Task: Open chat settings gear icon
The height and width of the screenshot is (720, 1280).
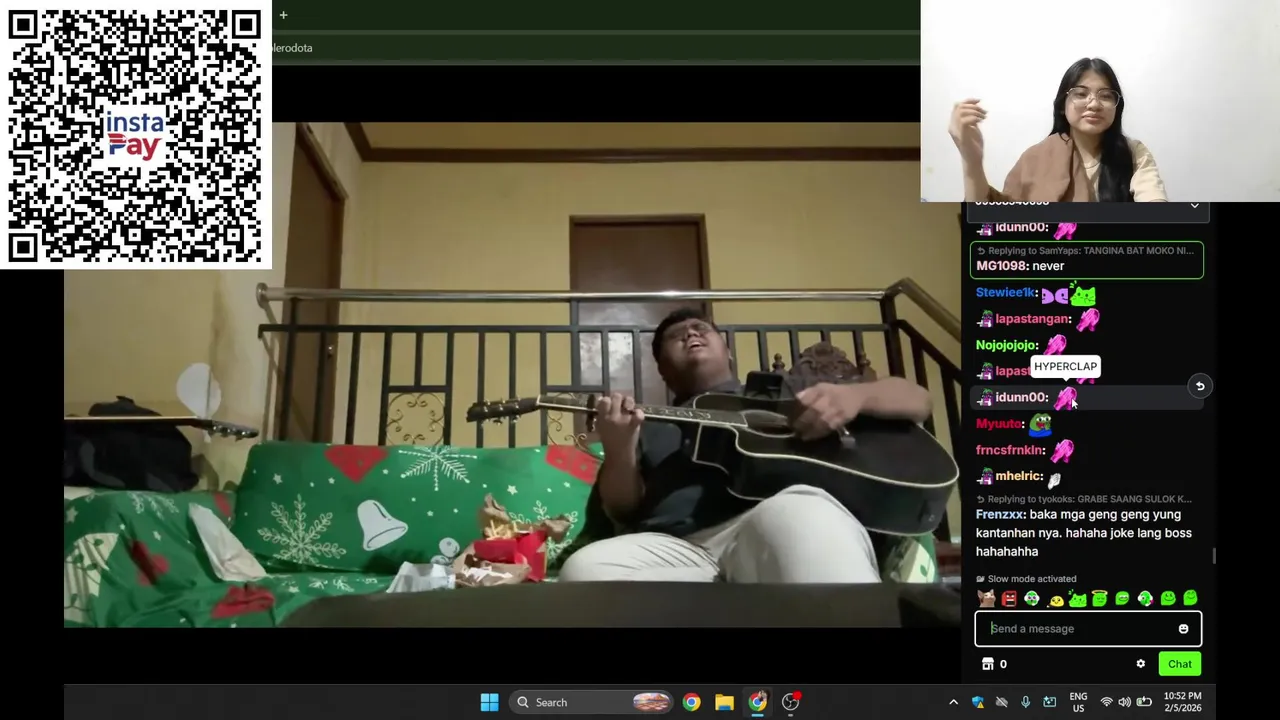Action: point(1140,664)
